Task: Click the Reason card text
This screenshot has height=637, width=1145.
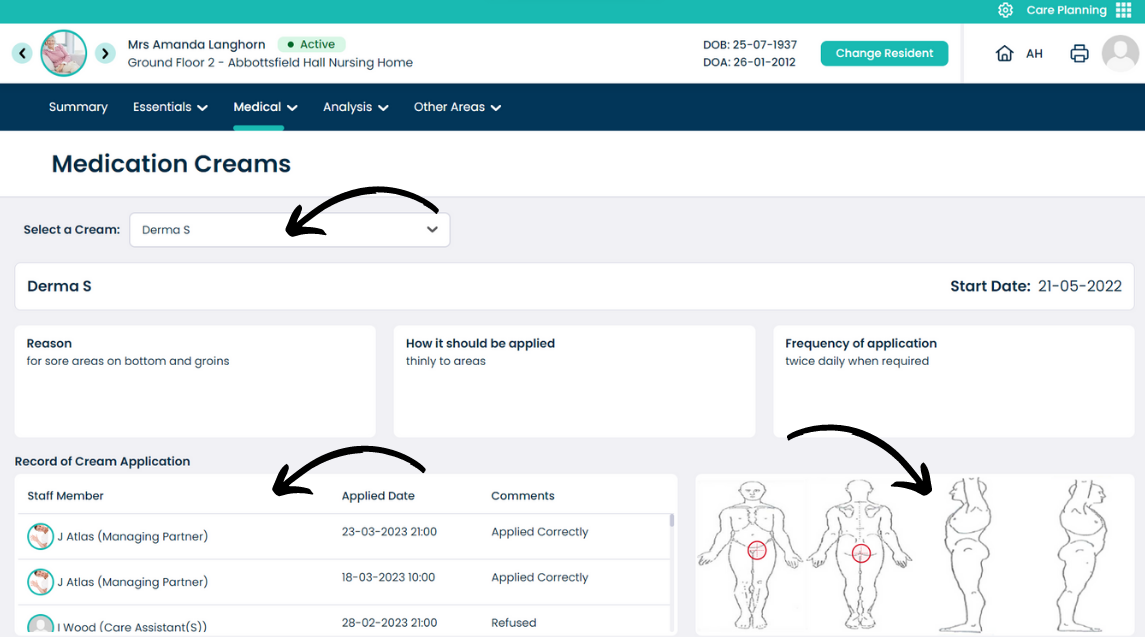Action: pyautogui.click(x=128, y=361)
